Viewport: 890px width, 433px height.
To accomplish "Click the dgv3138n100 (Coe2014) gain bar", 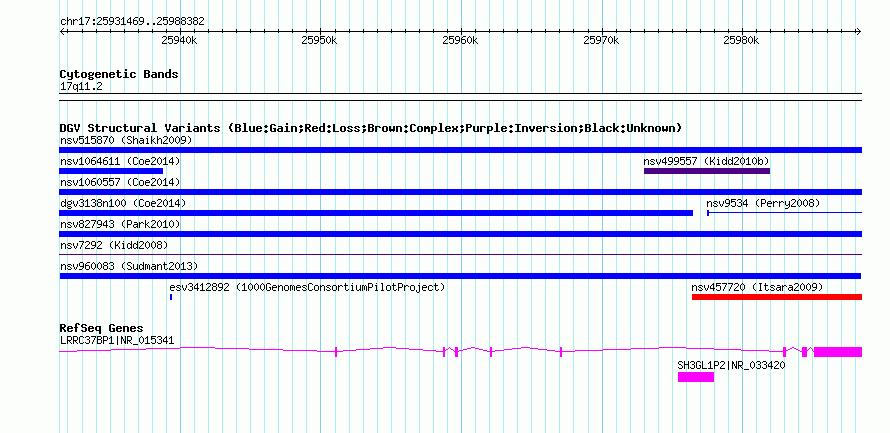I will [376, 213].
